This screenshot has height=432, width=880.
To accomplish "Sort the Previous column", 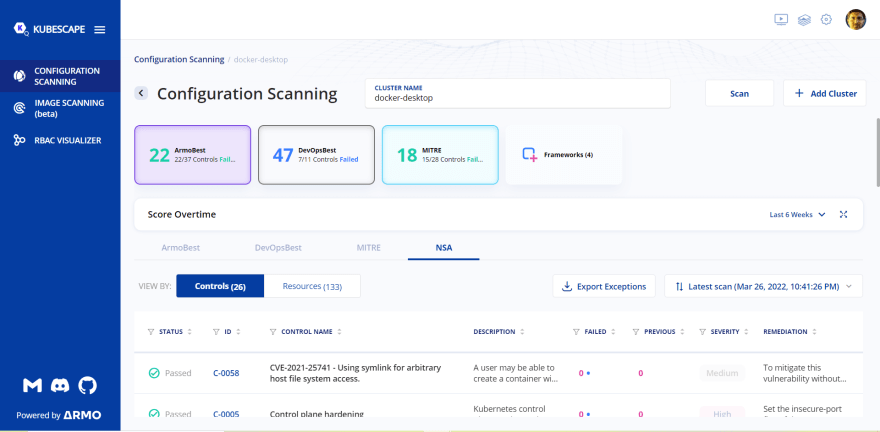I will 682,332.
